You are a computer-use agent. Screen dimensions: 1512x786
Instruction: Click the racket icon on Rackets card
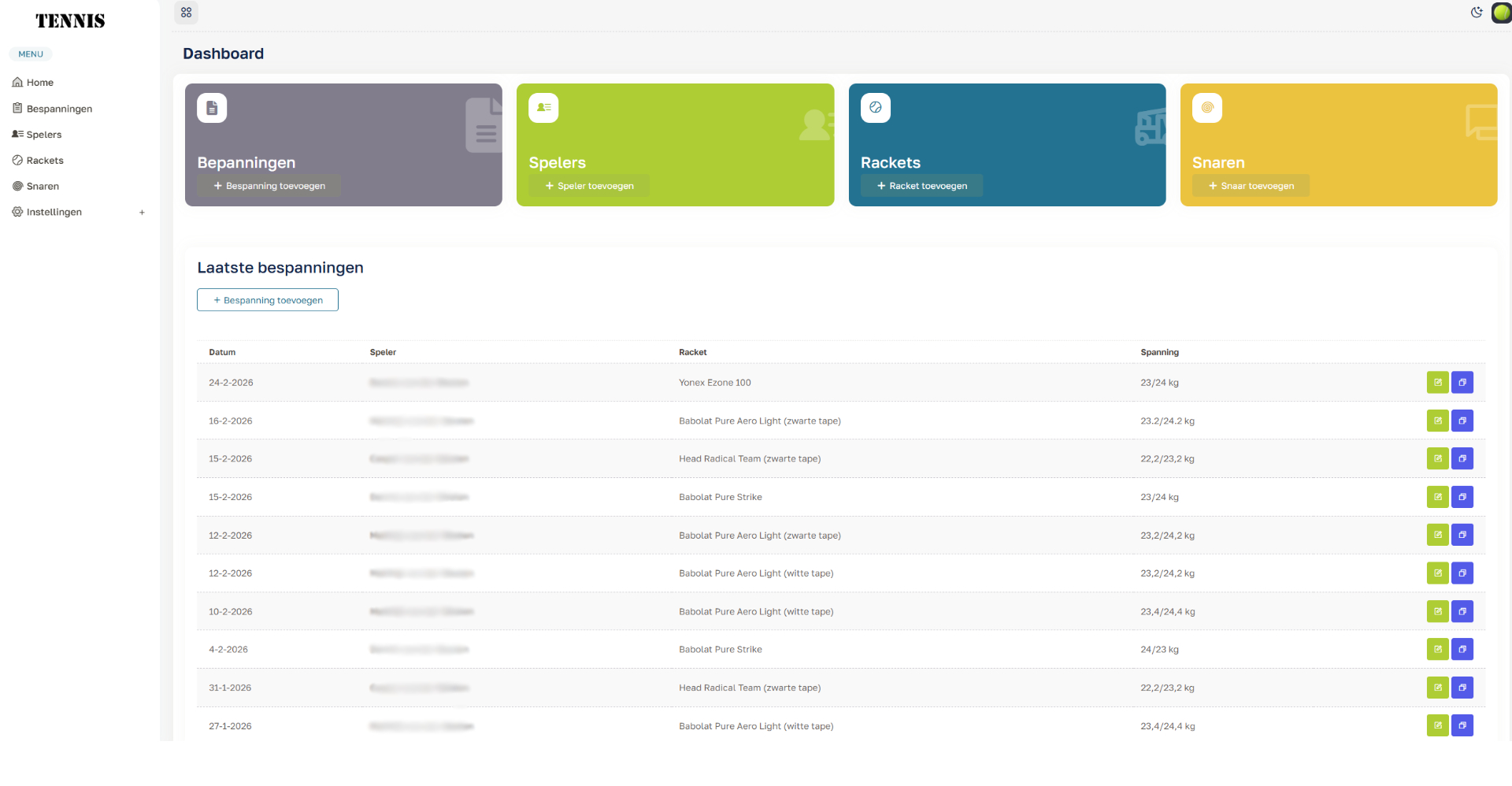875,108
